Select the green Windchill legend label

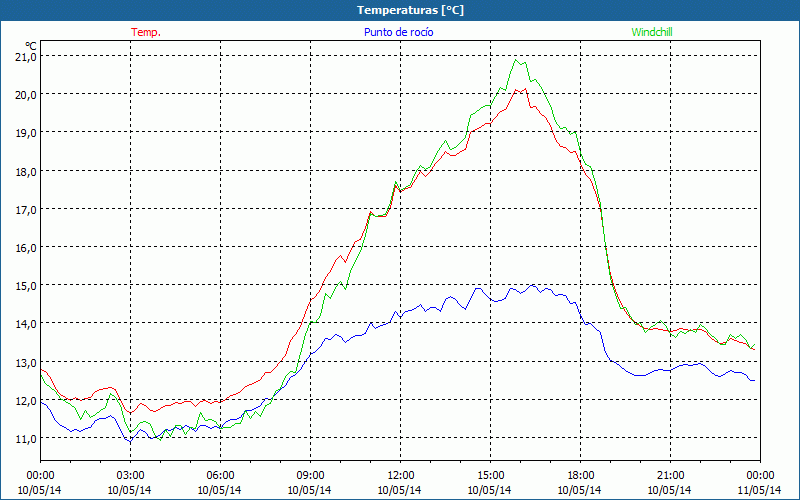(x=652, y=32)
